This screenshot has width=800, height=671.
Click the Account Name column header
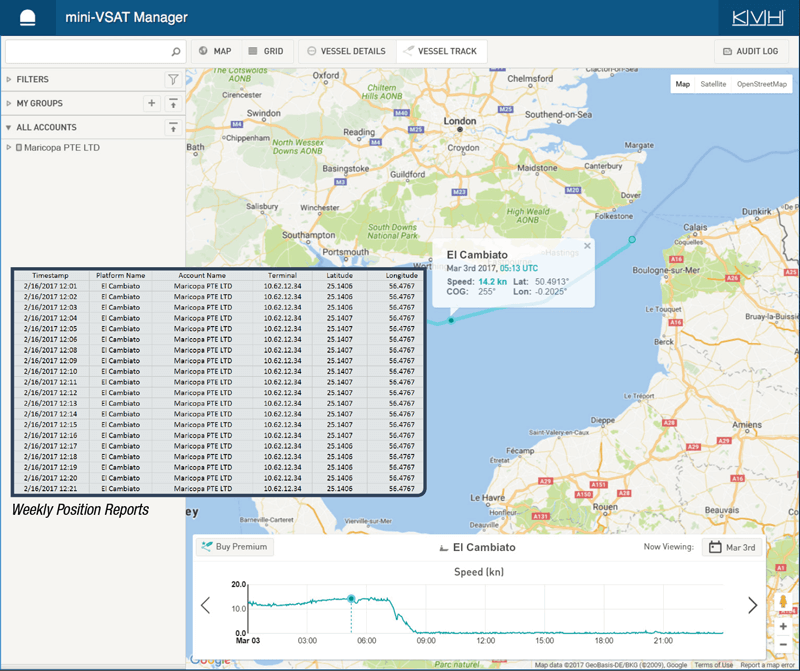pos(202,276)
